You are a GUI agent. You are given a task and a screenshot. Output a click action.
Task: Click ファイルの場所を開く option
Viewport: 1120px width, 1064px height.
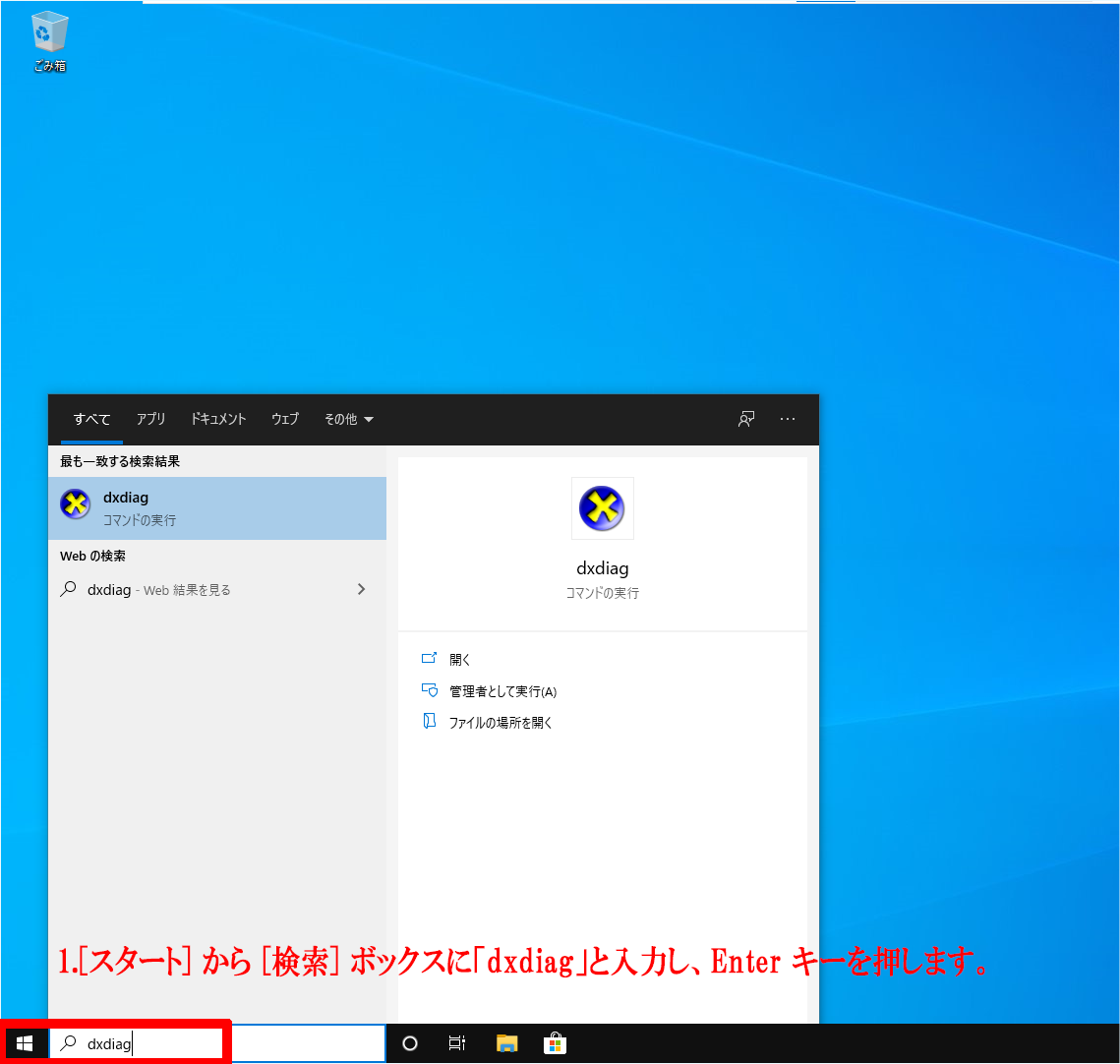coord(501,723)
